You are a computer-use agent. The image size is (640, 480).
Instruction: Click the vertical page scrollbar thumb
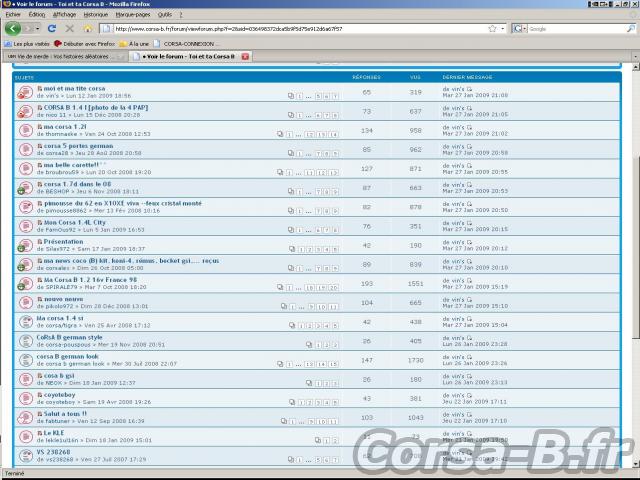click(636, 245)
